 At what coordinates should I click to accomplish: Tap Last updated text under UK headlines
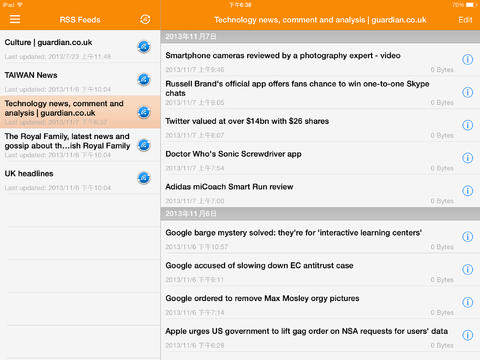(58, 188)
